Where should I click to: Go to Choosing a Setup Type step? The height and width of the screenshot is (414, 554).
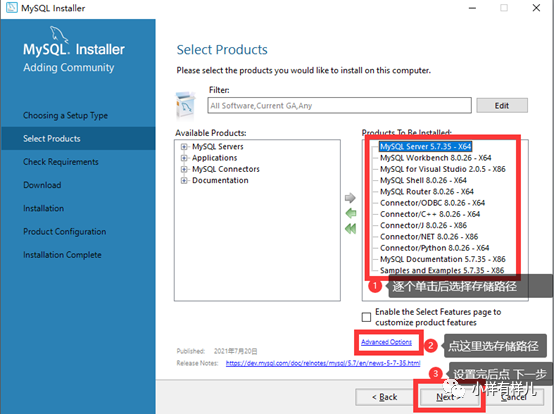(x=65, y=116)
